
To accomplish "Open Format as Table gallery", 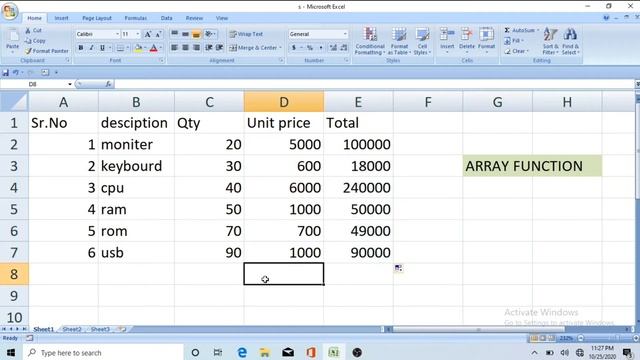I will pos(399,41).
